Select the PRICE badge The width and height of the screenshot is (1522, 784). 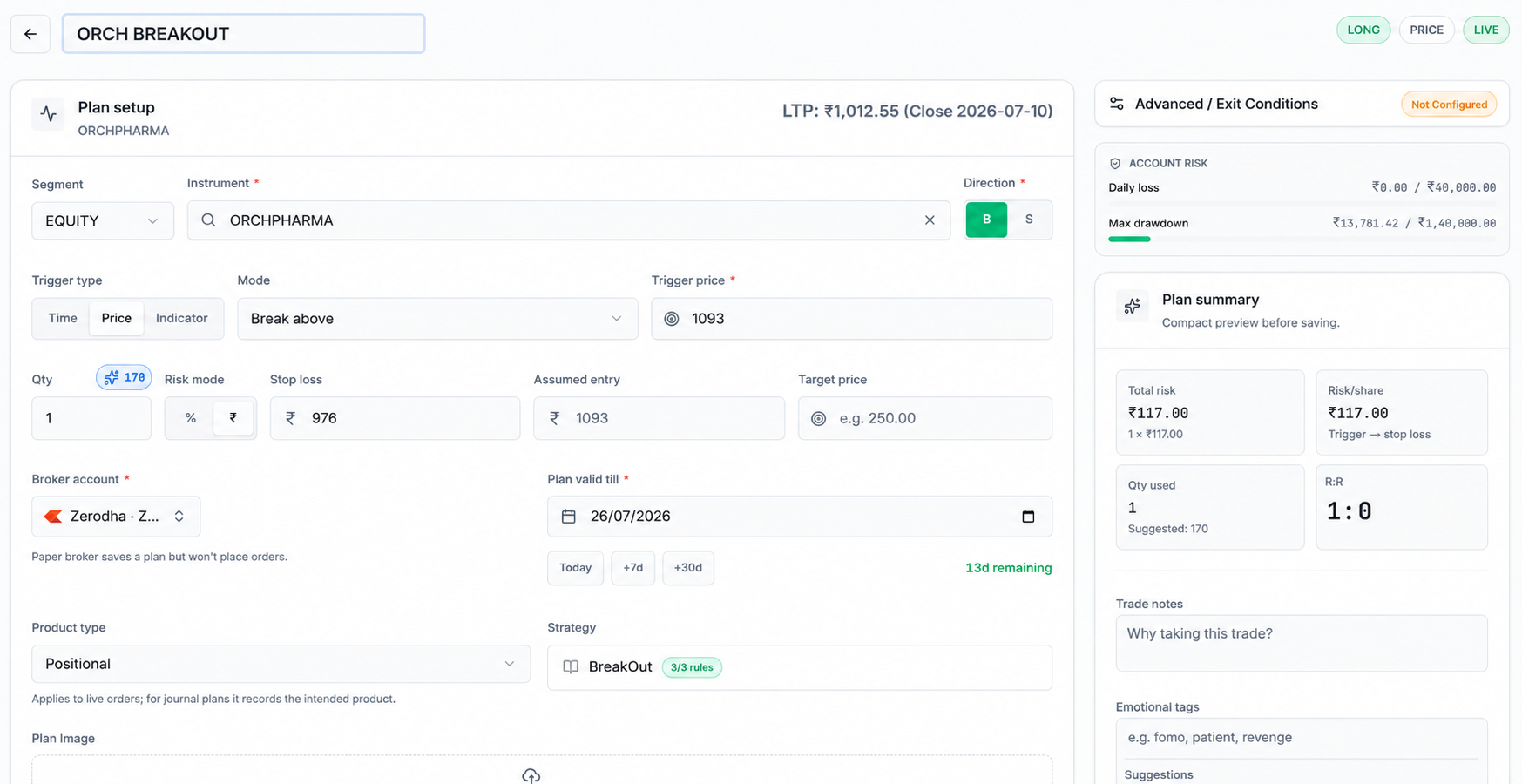coord(1426,30)
